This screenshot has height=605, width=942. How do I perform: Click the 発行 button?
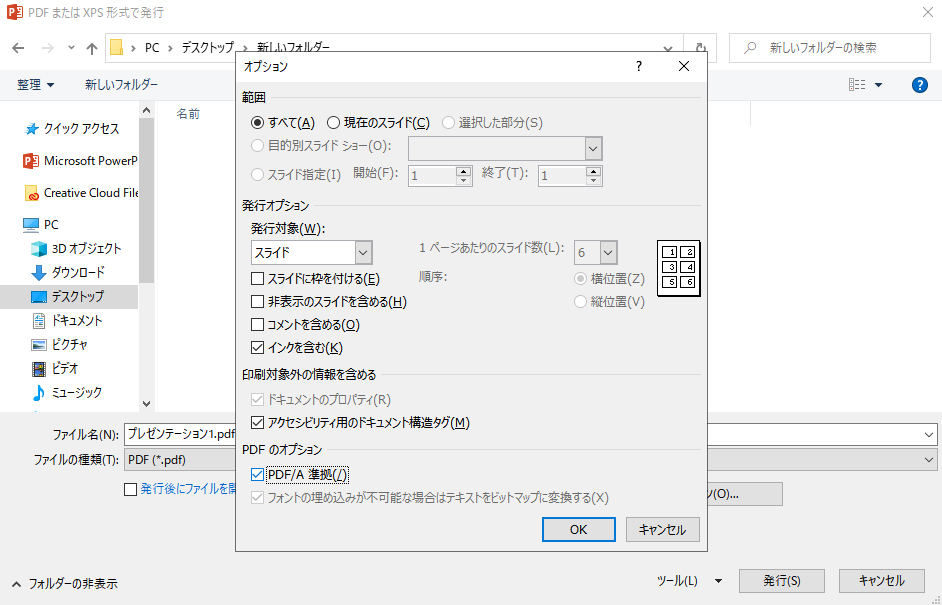[781, 581]
